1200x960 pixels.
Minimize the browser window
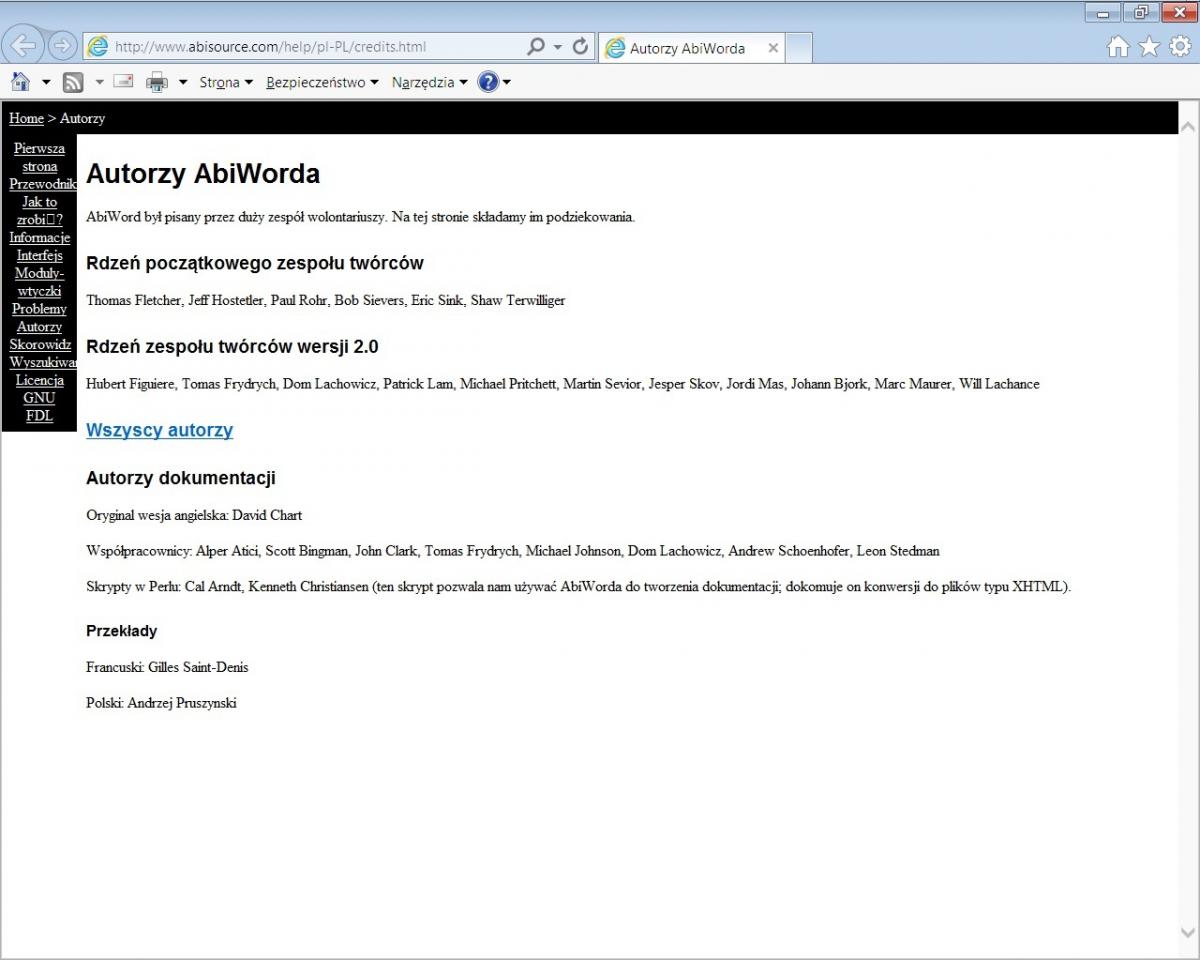click(x=1103, y=12)
